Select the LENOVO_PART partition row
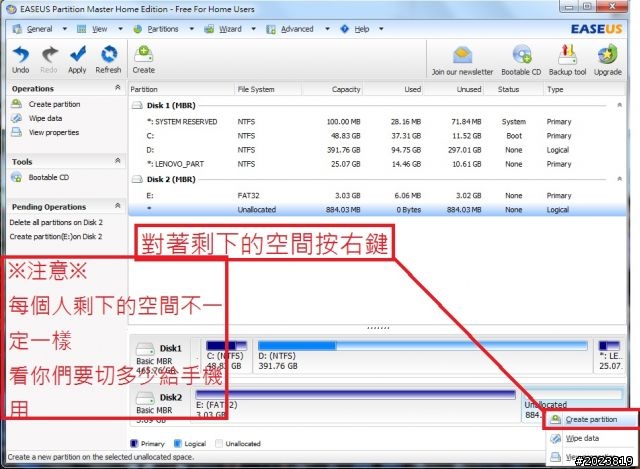Viewport: 640px width, 469px height. click(x=377, y=164)
